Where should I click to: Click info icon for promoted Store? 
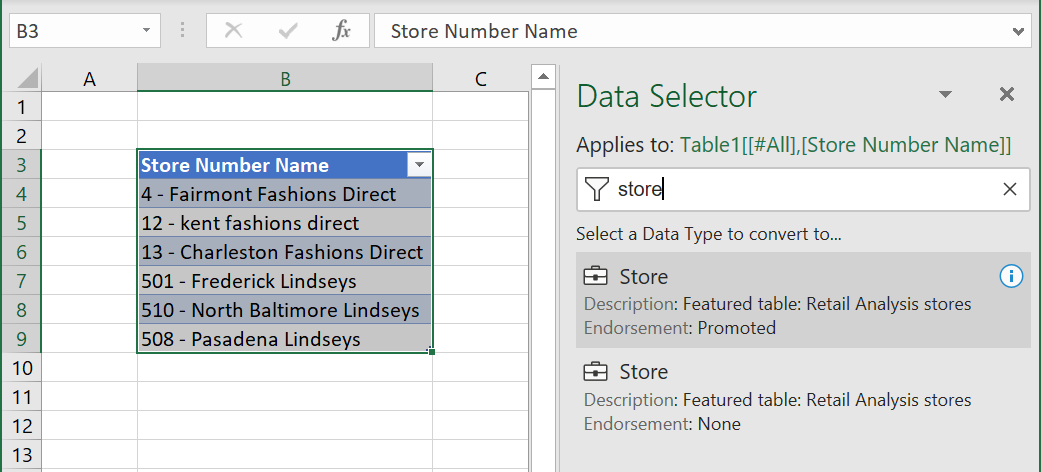1011,276
